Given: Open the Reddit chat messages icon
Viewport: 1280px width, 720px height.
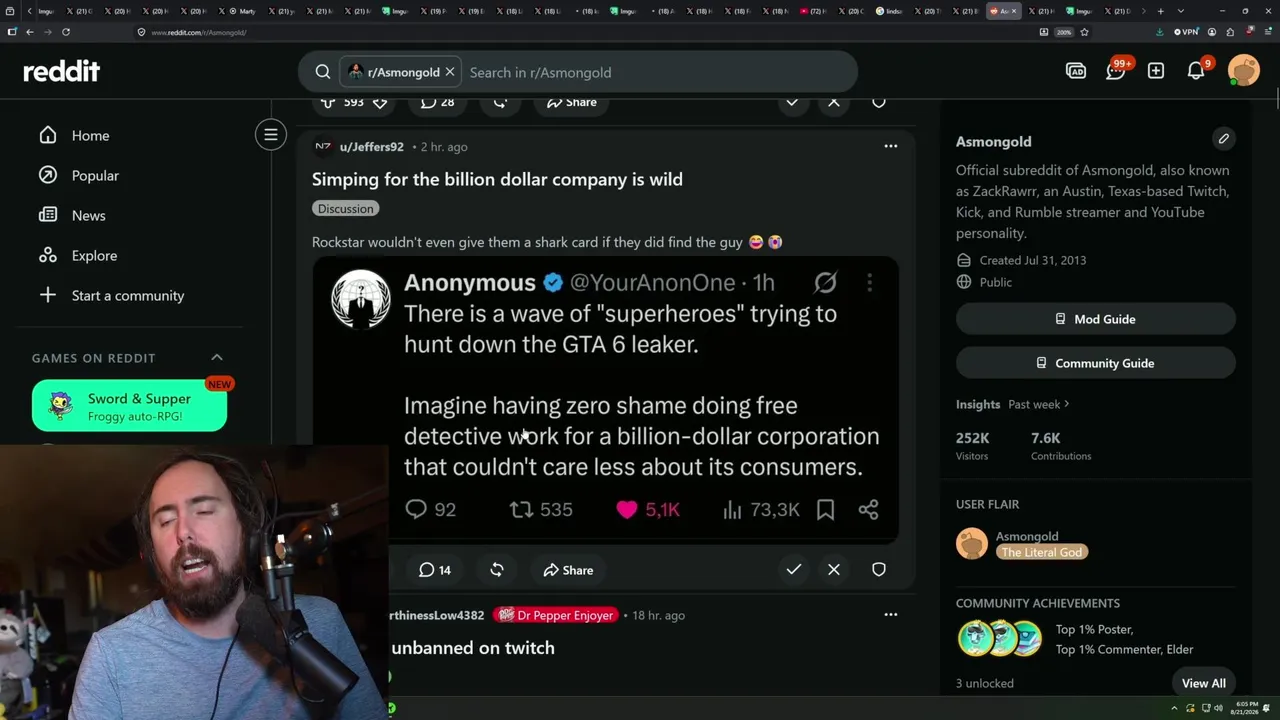Looking at the screenshot, I should tap(1116, 71).
